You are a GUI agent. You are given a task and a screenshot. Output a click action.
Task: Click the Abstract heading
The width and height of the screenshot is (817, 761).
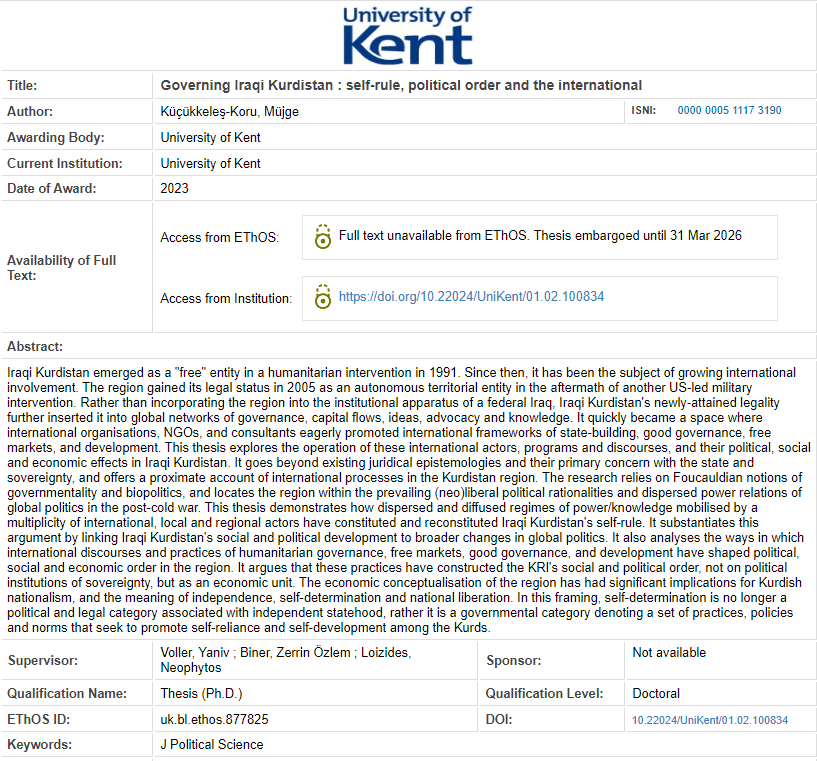[35, 346]
